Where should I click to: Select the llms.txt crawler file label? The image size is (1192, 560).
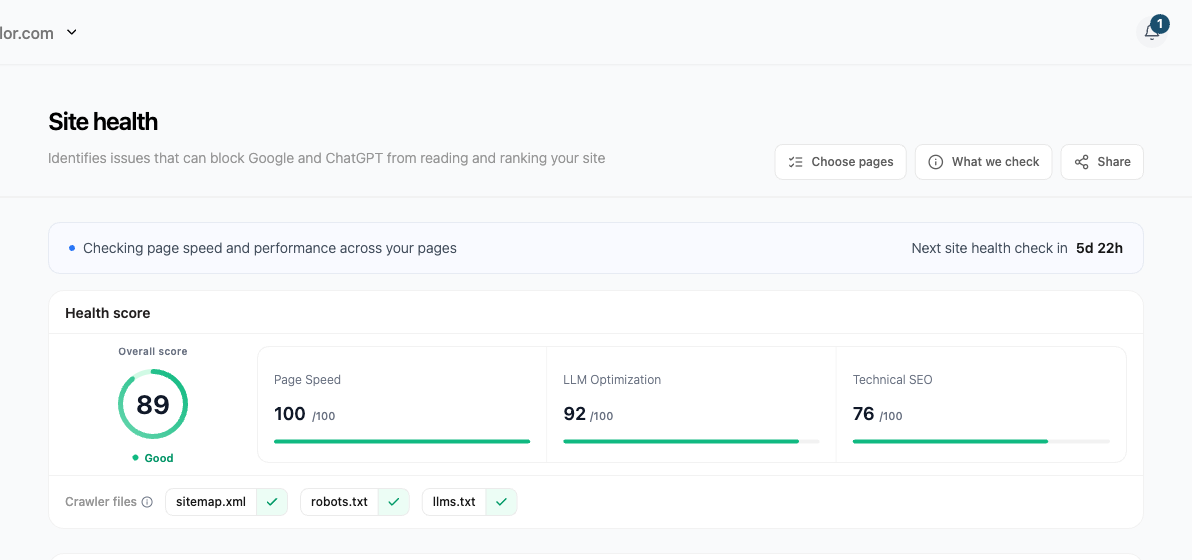pos(454,502)
